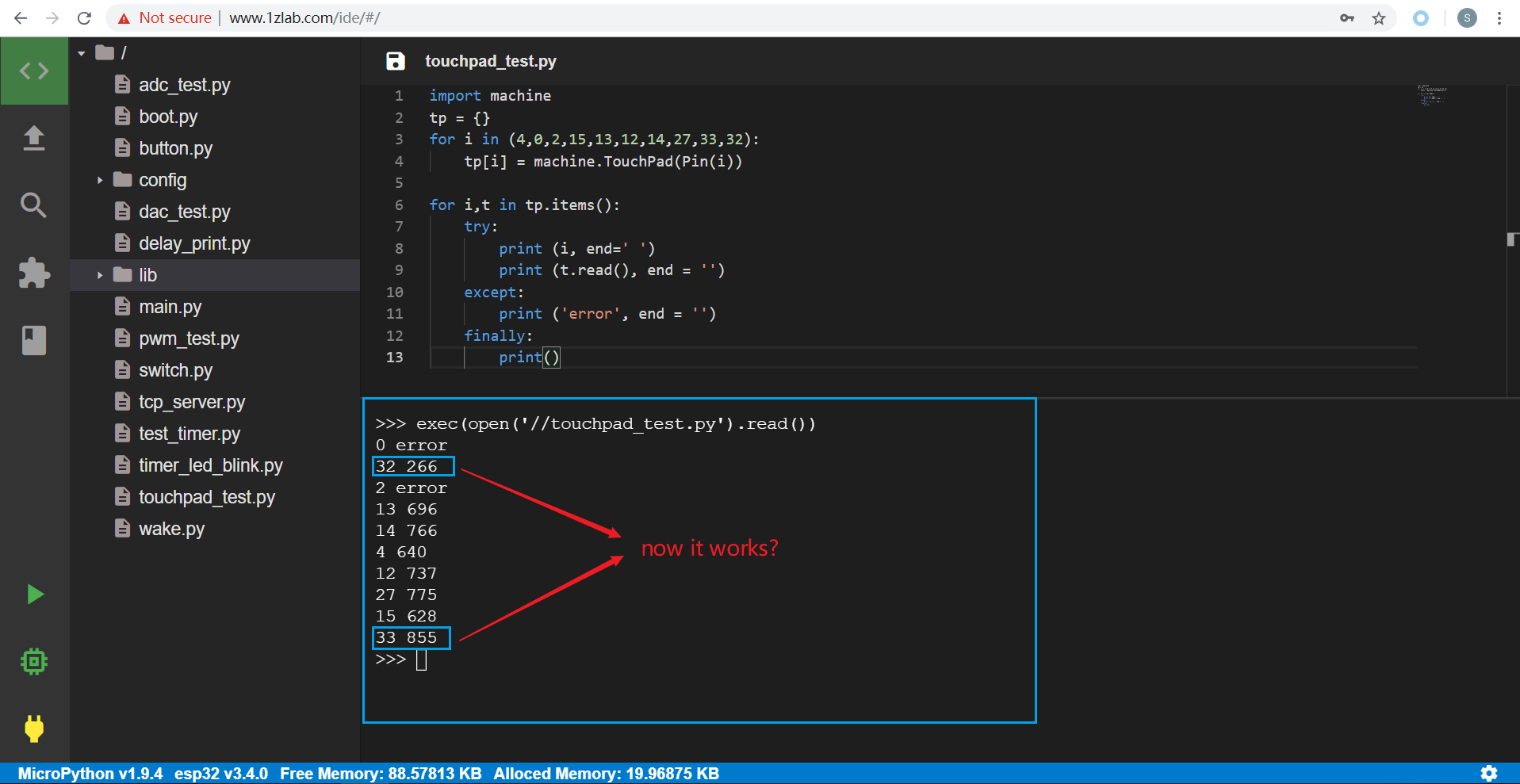Image resolution: width=1520 pixels, height=784 pixels.
Task: Expand the config folder
Action: click(x=100, y=180)
